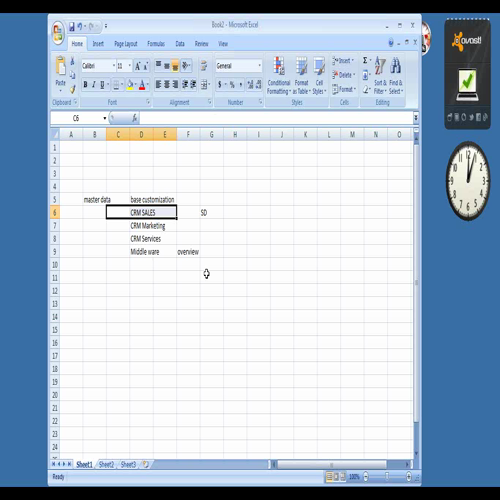
Task: Undo the last action
Action: [80, 26]
